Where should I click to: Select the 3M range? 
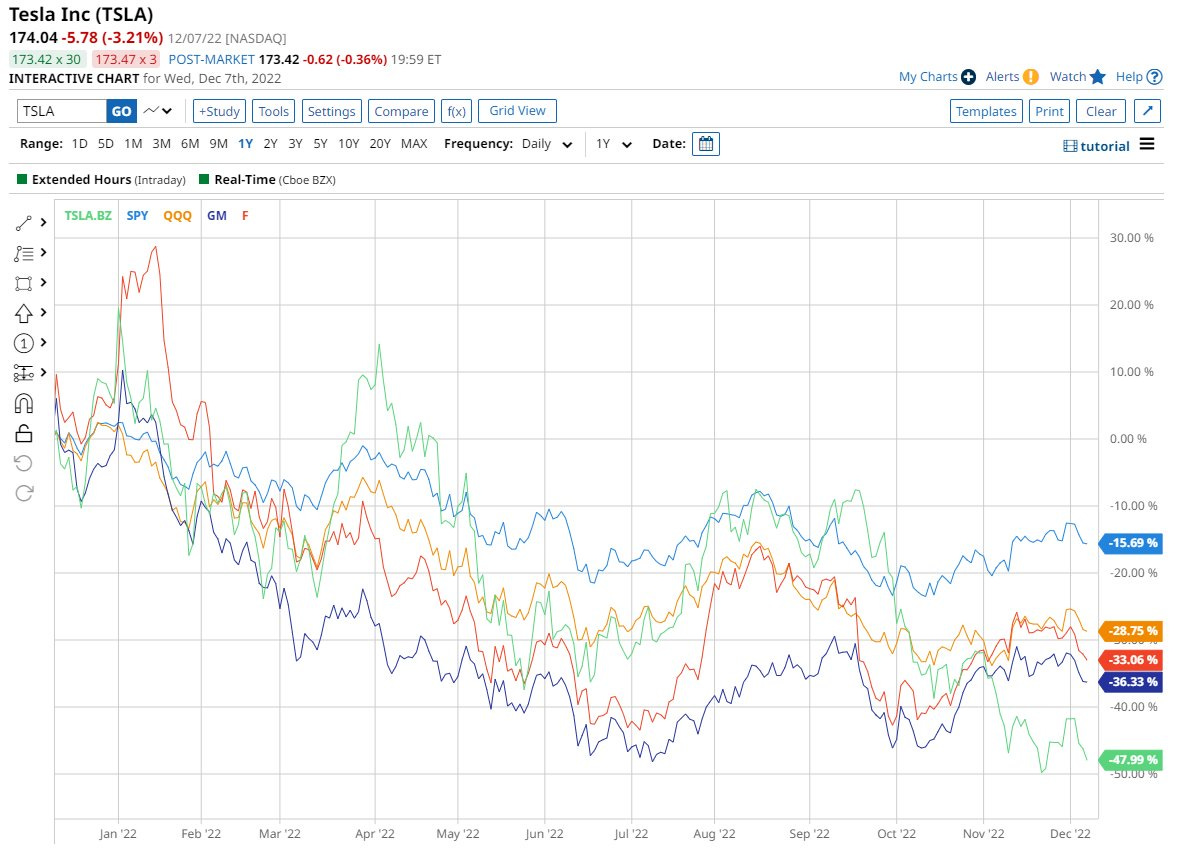[x=161, y=144]
